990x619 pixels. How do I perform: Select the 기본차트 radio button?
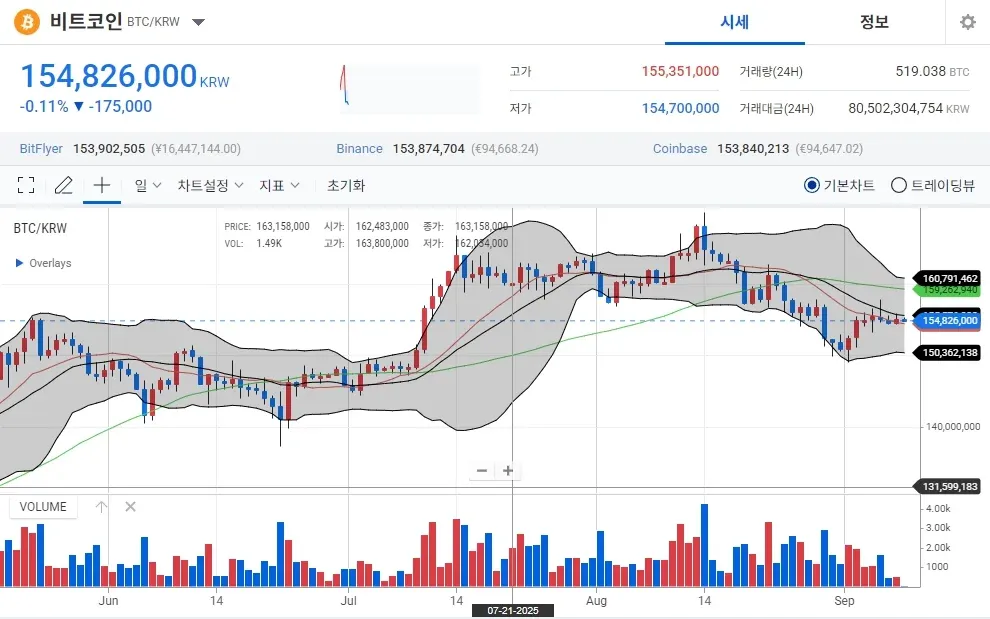[812, 185]
